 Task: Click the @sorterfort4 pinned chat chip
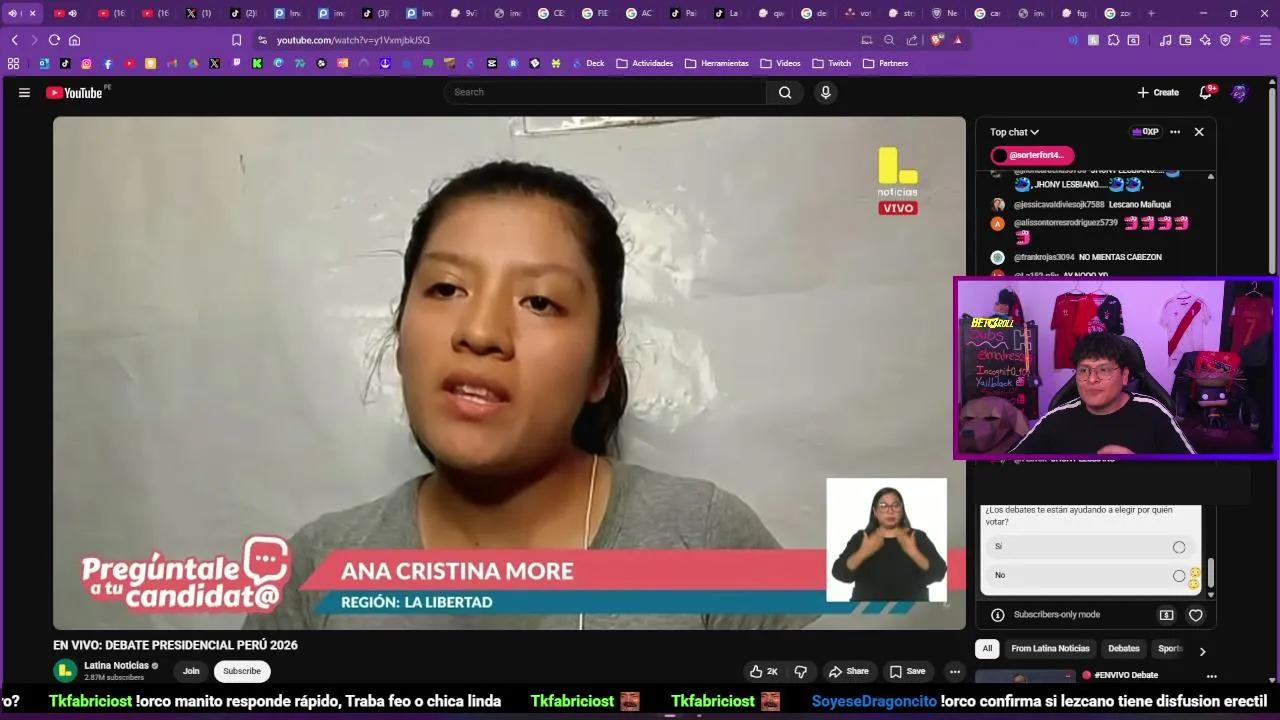click(1031, 155)
